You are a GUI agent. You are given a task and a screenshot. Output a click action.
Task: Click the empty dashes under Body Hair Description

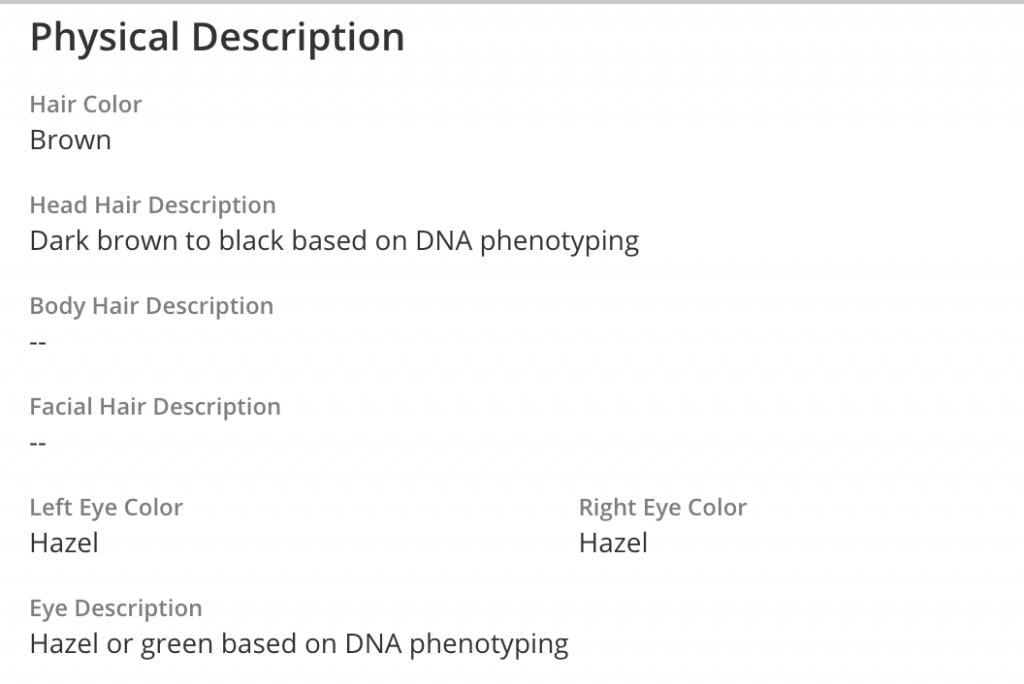(39, 342)
